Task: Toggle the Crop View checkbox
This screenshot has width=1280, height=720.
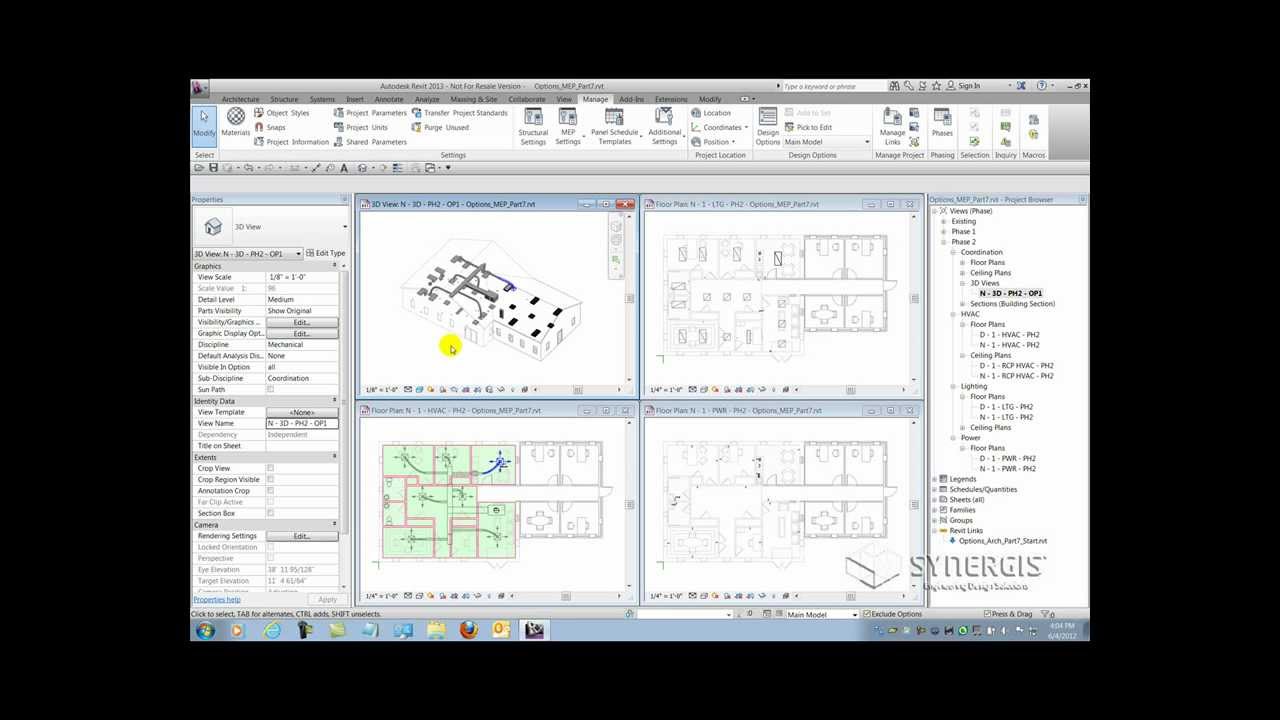Action: tap(270, 468)
